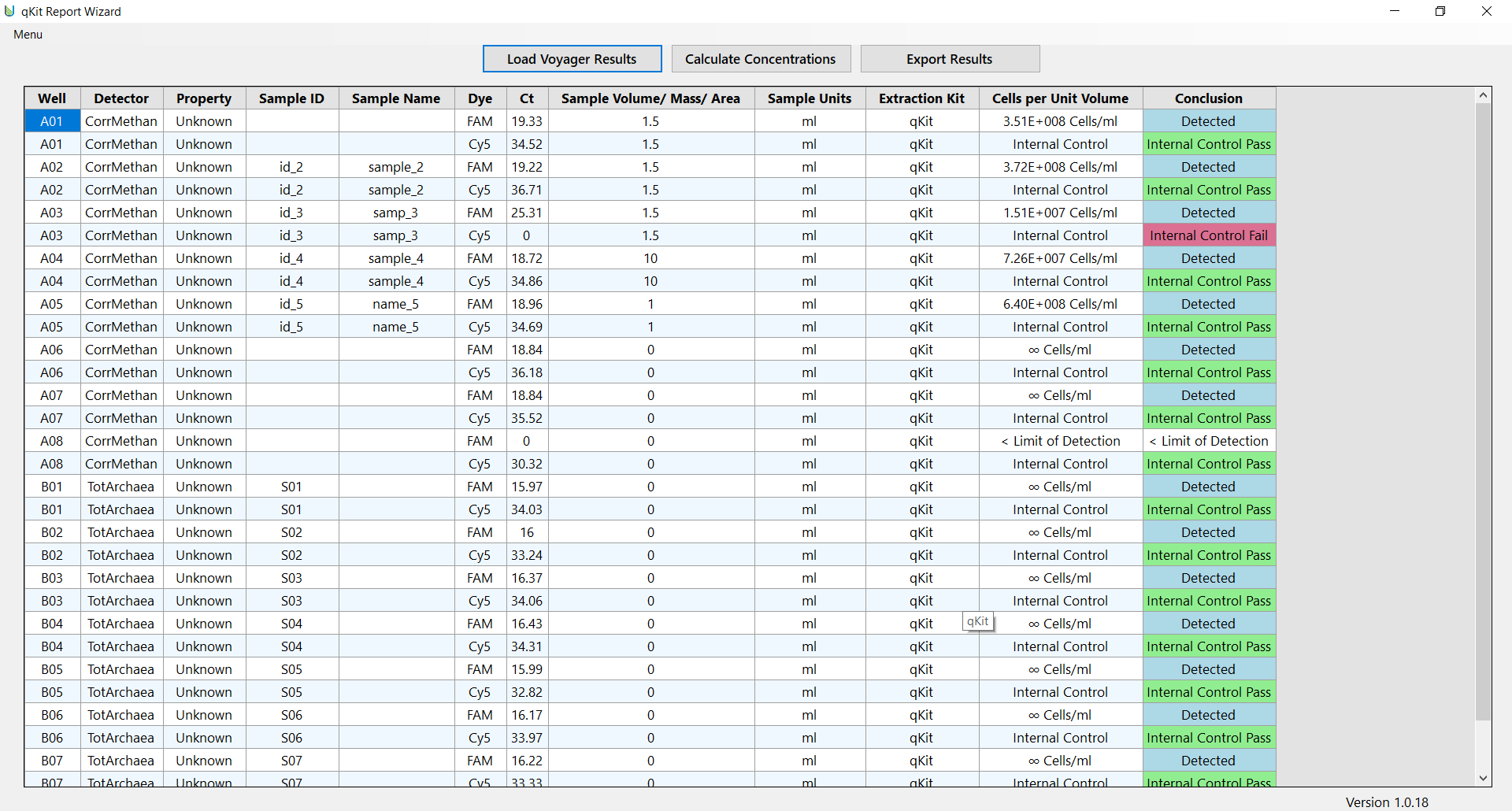Click Ct value 30.32

(x=527, y=464)
